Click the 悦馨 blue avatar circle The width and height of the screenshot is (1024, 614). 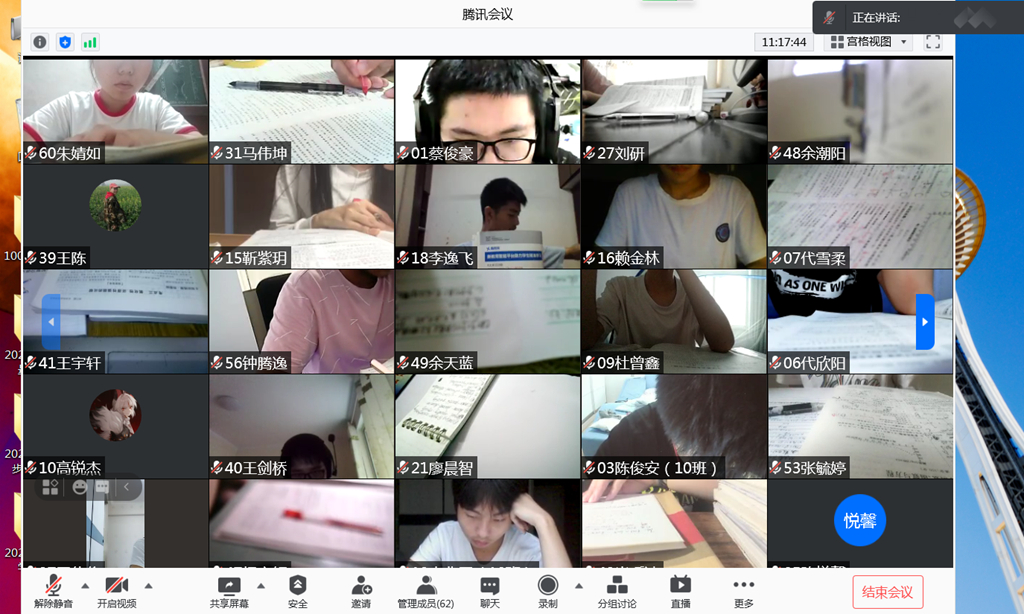click(859, 521)
